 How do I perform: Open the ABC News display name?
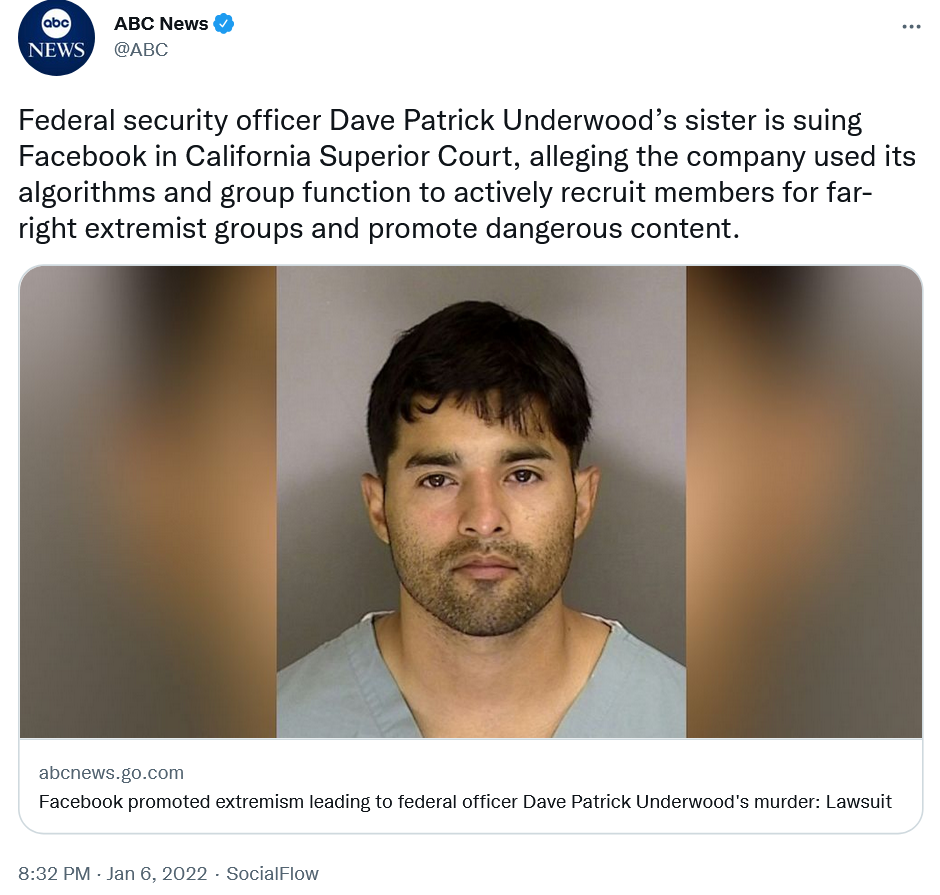coord(161,24)
